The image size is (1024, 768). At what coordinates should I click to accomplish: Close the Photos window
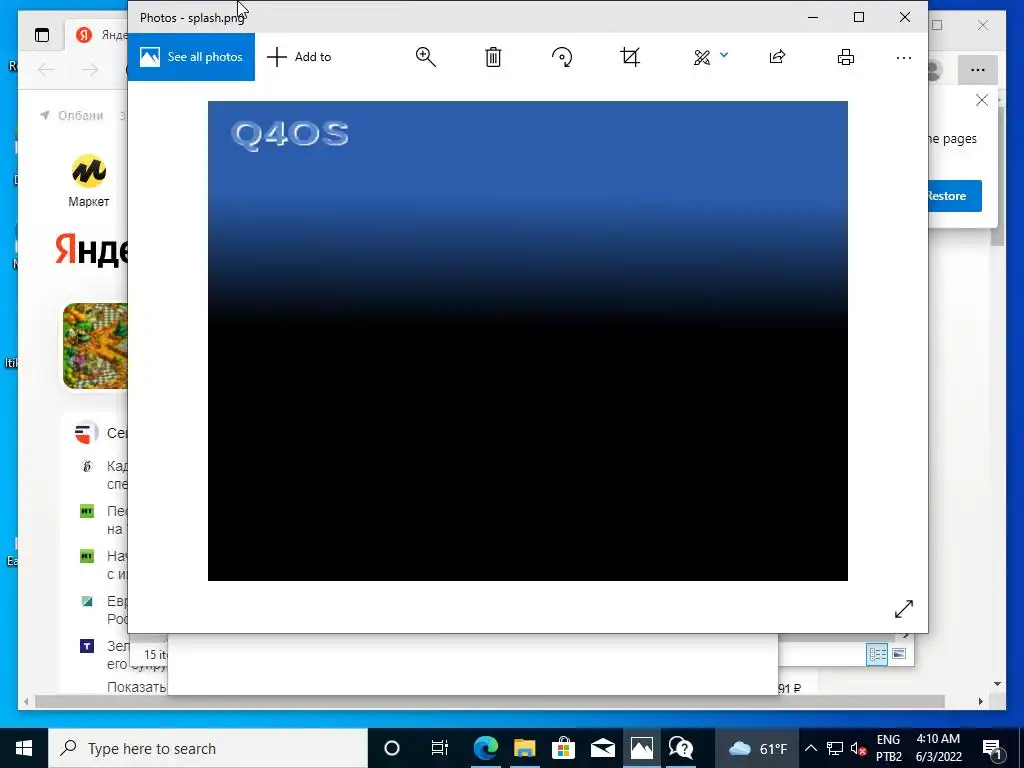click(x=904, y=18)
